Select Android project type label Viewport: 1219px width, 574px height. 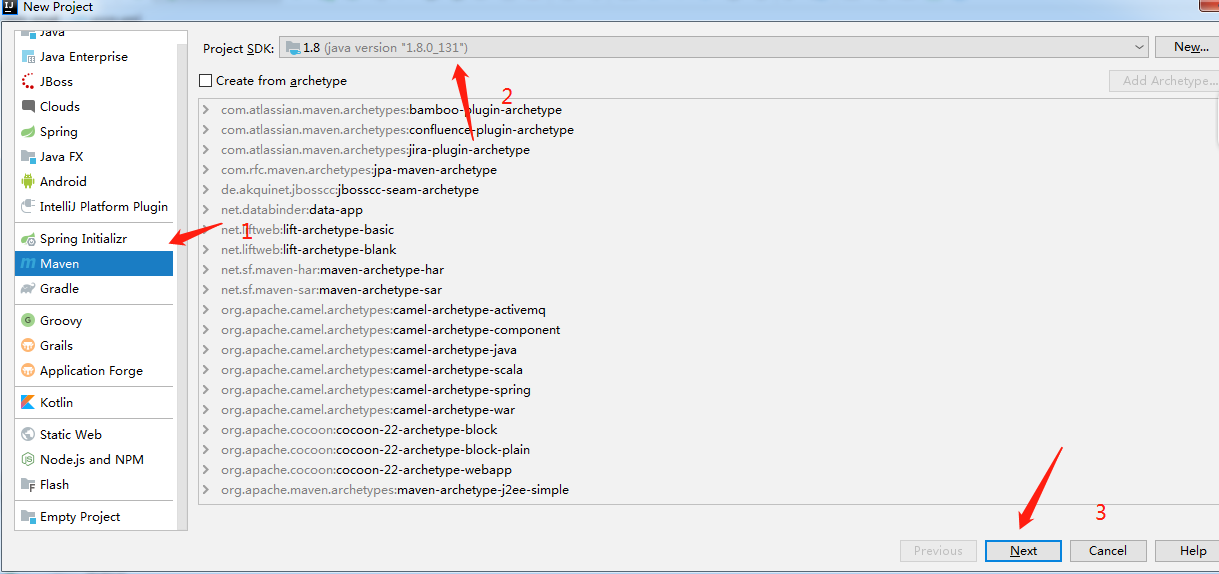click(63, 182)
